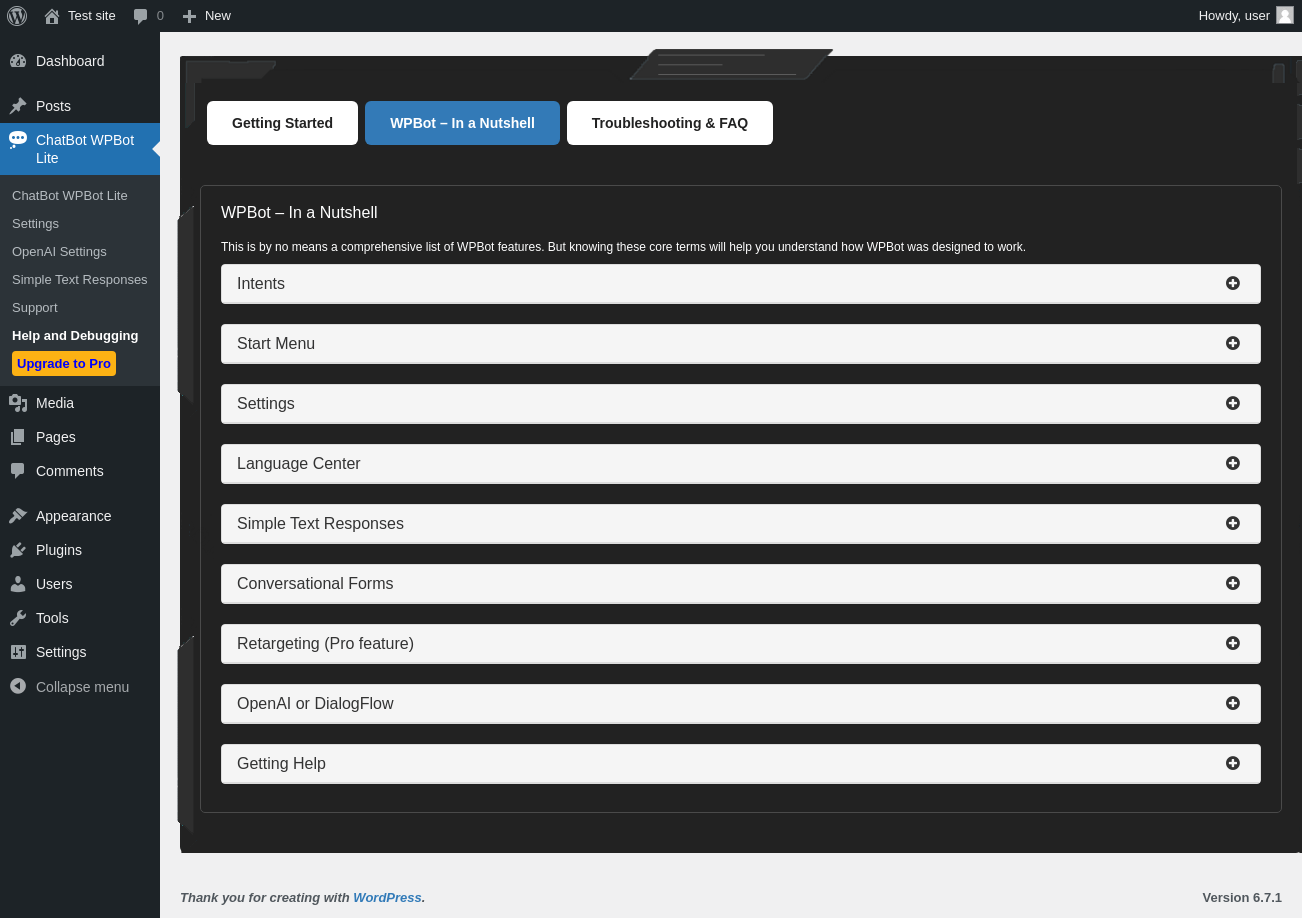Select Help and Debugging submenu item
Screen dimensions: 1302x918
[75, 335]
